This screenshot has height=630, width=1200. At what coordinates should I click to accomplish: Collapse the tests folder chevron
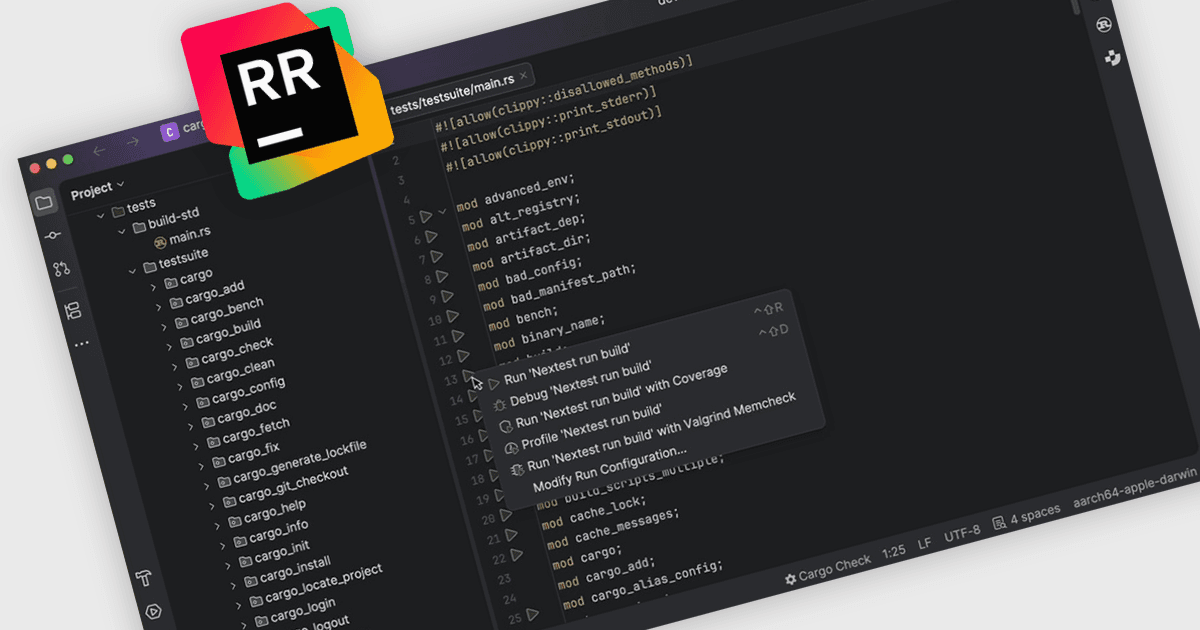point(100,215)
